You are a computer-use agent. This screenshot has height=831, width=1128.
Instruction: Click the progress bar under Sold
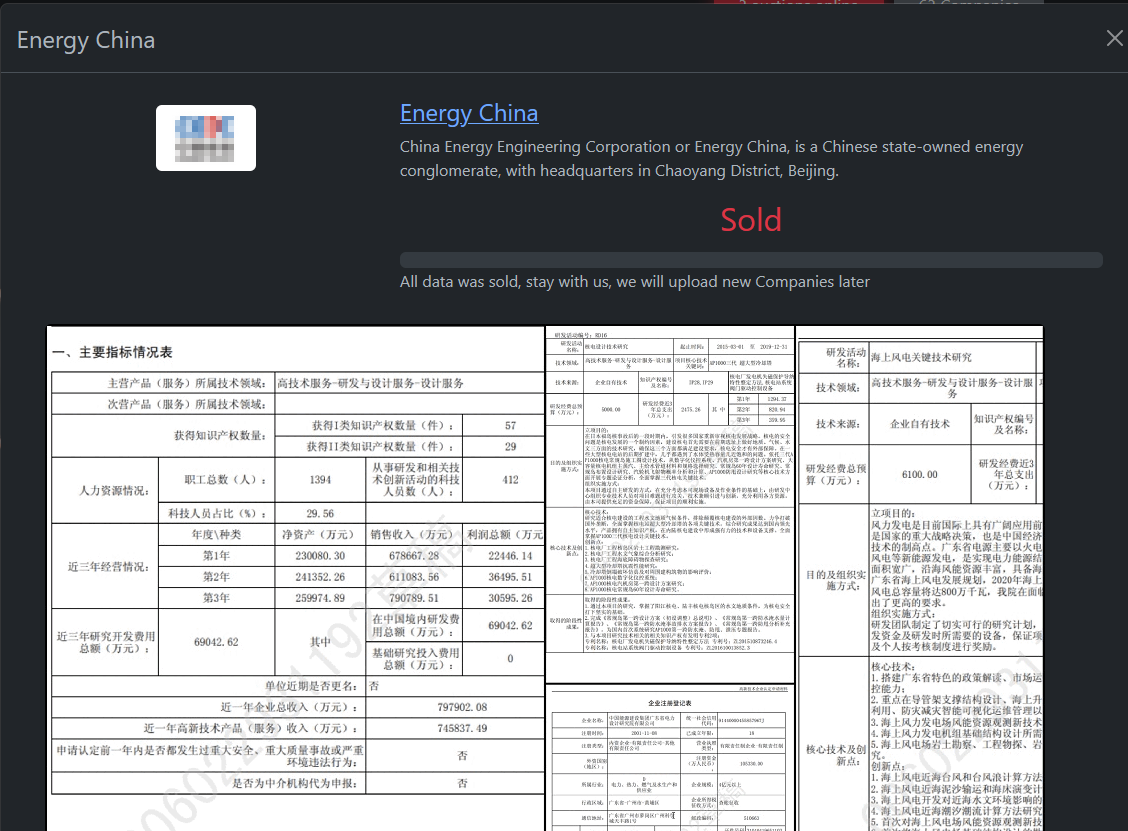pyautogui.click(x=751, y=260)
